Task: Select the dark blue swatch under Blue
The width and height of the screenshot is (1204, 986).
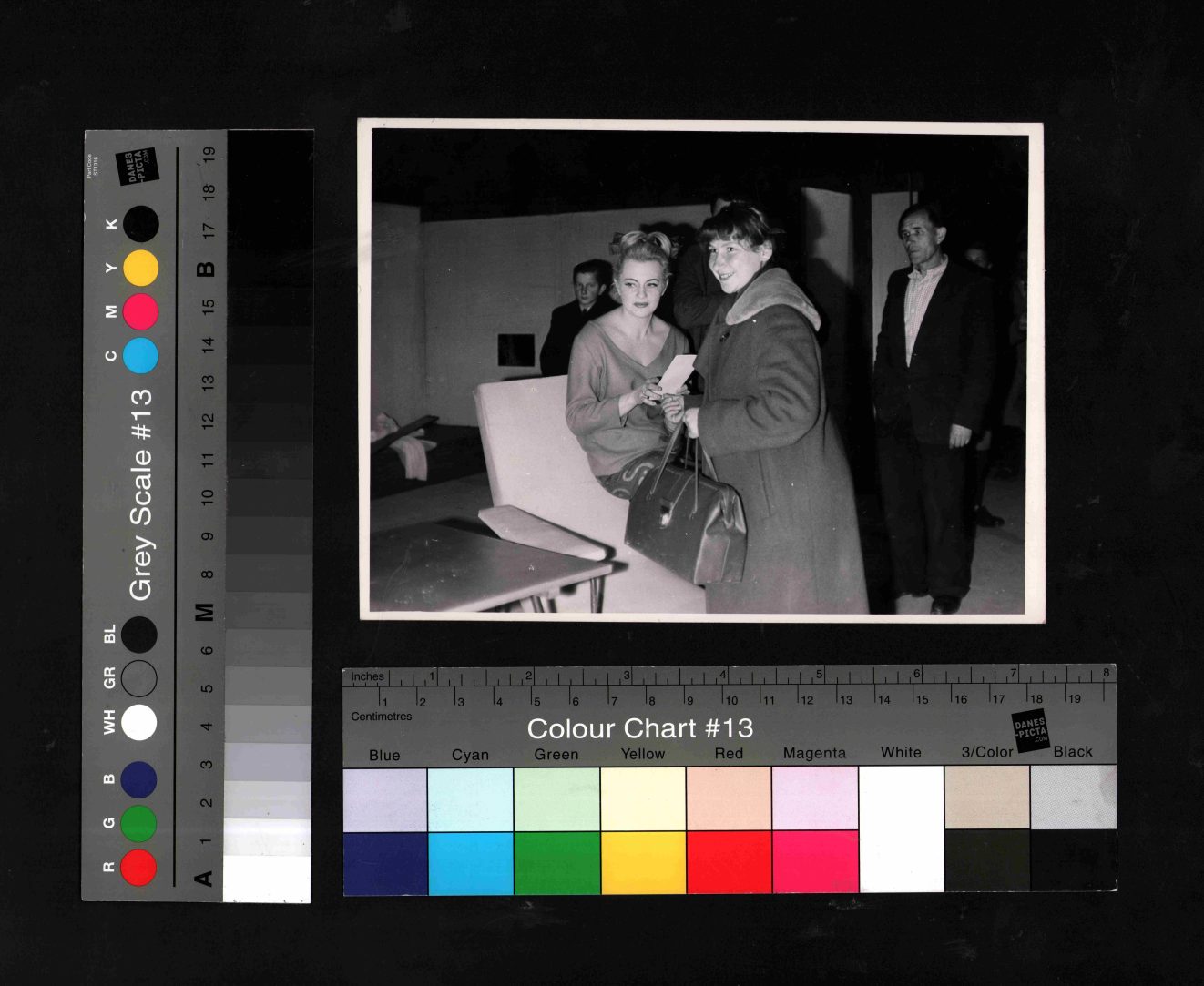Action: 385,862
